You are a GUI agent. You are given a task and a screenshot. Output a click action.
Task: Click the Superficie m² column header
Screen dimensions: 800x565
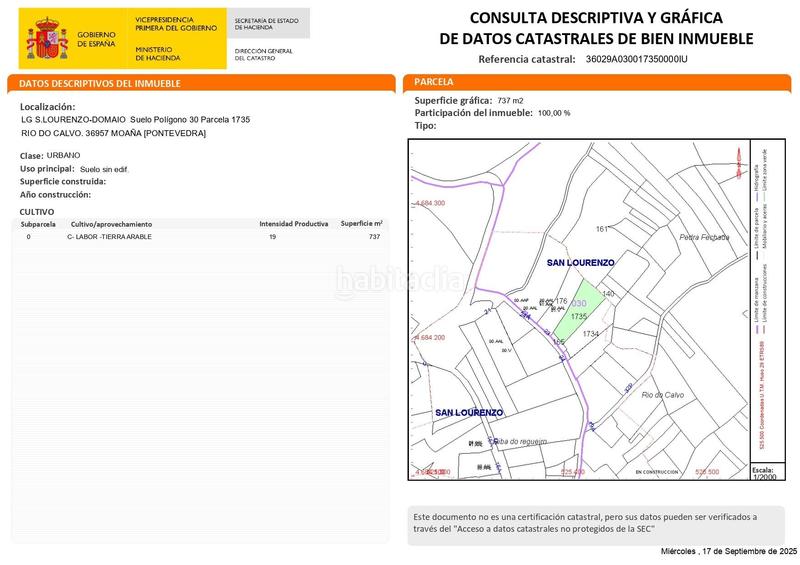point(361,224)
